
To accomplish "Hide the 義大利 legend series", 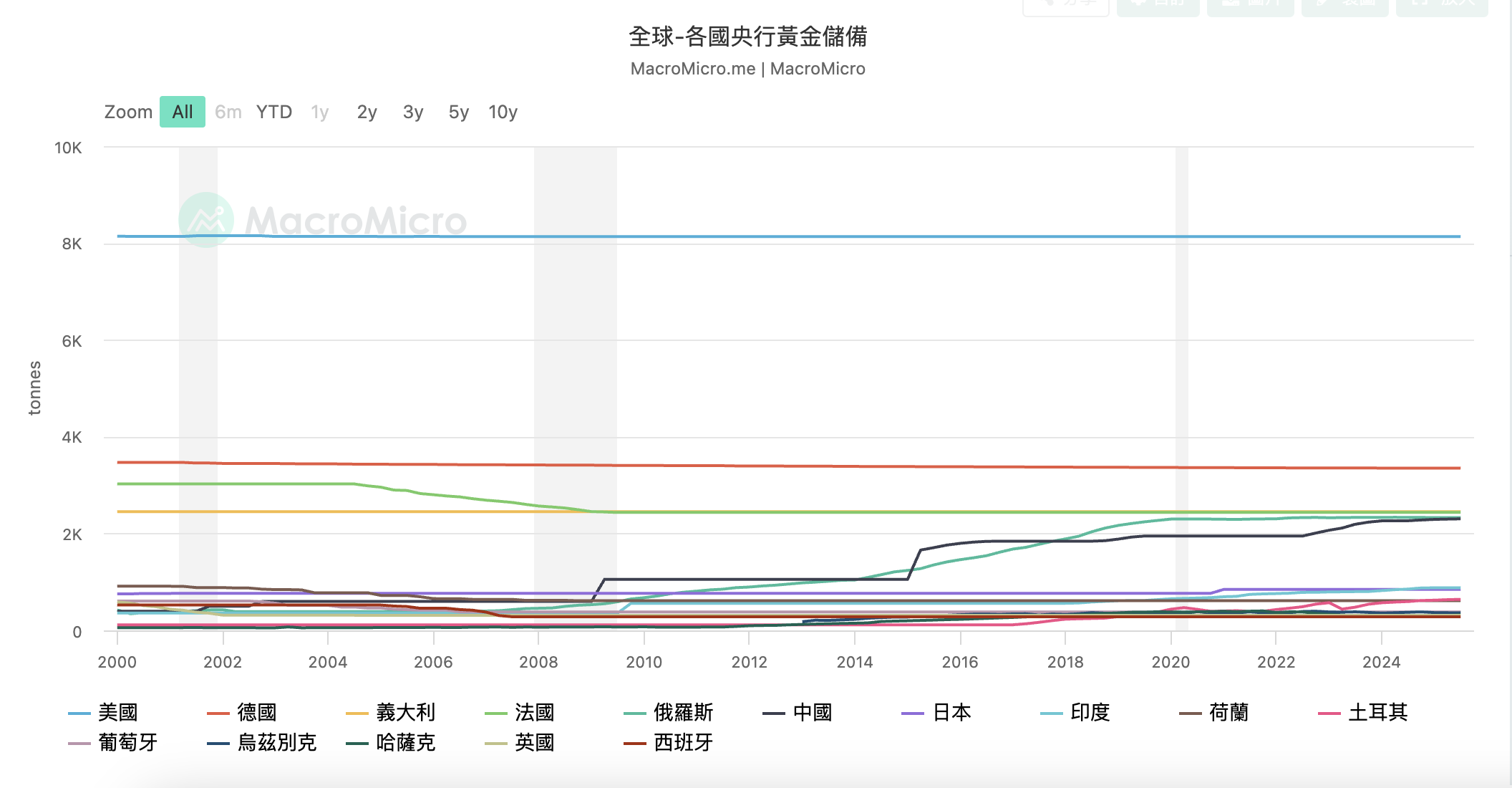I will [x=391, y=713].
